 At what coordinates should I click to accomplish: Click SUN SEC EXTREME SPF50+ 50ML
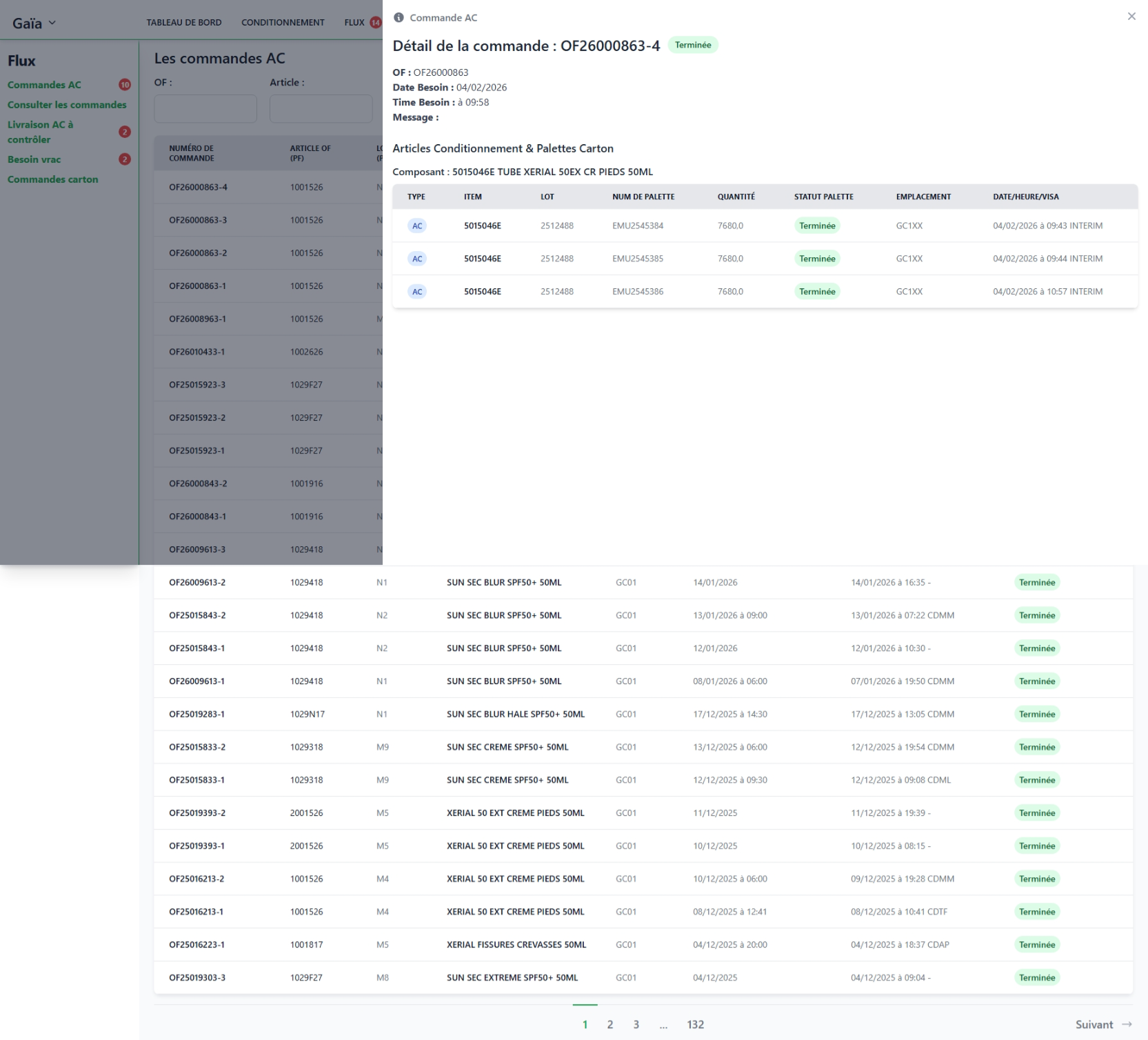coord(512,978)
